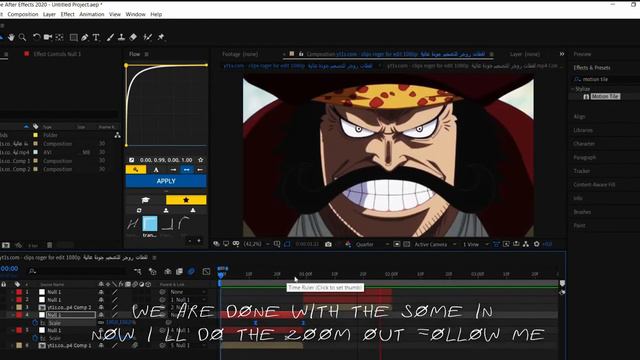The width and height of the screenshot is (640, 360).
Task: Toggle transparency grid in viewer
Action: (x=407, y=244)
